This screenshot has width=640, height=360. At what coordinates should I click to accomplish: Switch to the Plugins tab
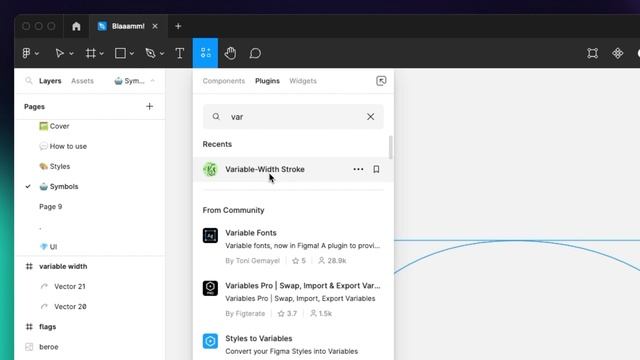pos(267,81)
